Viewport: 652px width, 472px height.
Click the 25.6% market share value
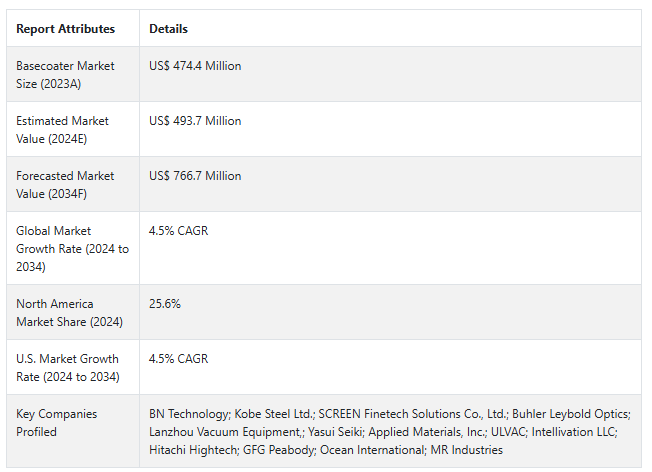pos(165,304)
